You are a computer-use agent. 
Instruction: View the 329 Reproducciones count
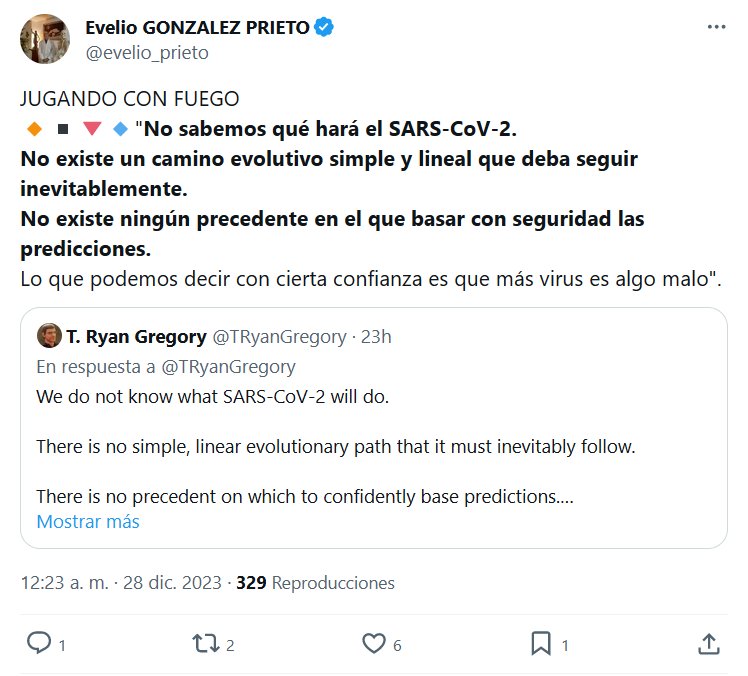pos(315,583)
